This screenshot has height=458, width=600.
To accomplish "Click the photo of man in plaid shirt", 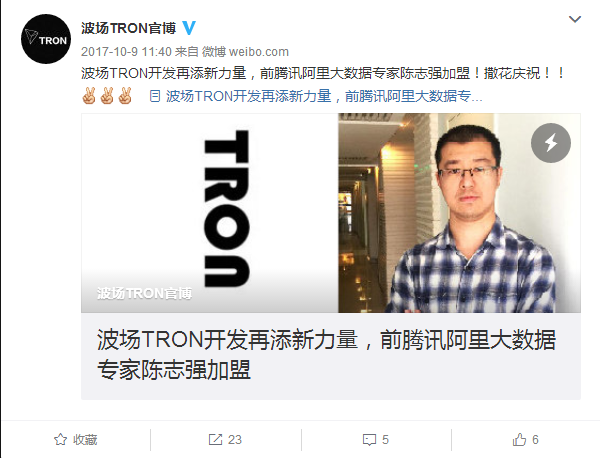I will pyautogui.click(x=459, y=213).
